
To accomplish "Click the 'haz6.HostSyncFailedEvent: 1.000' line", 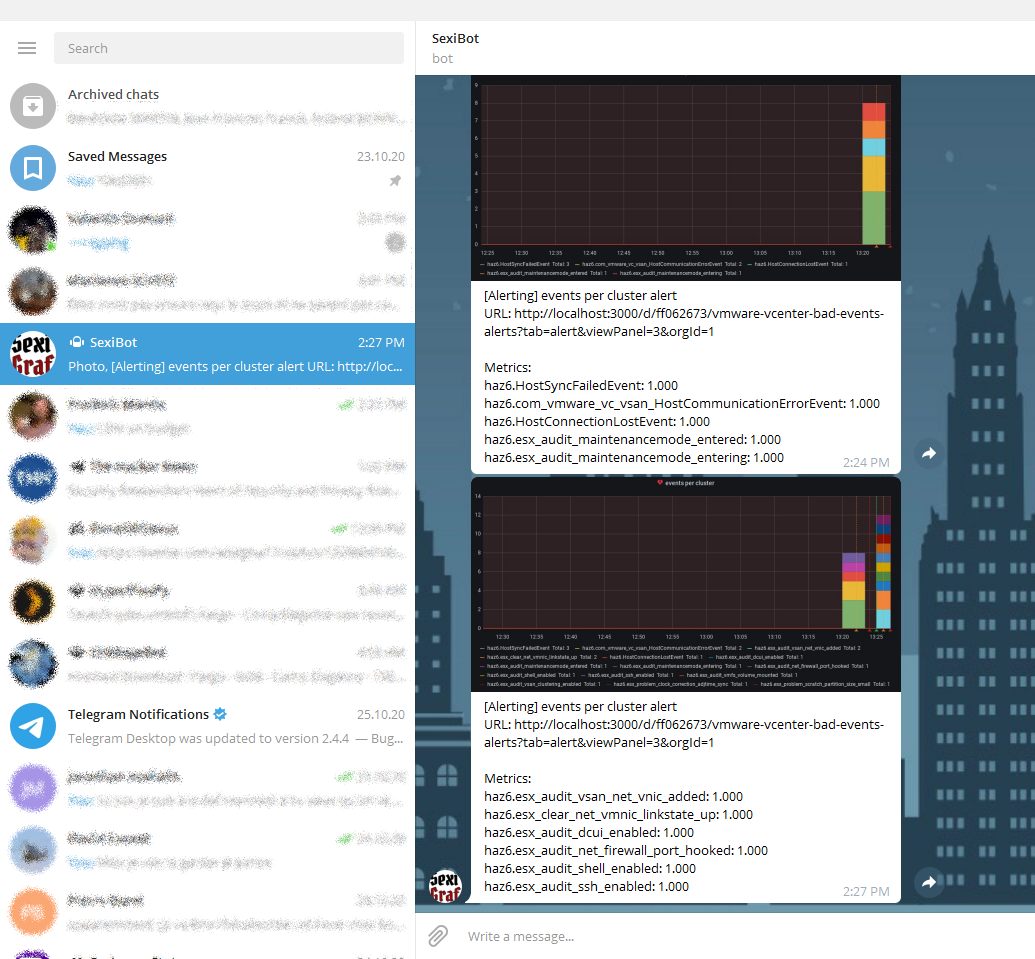I will [x=581, y=385].
